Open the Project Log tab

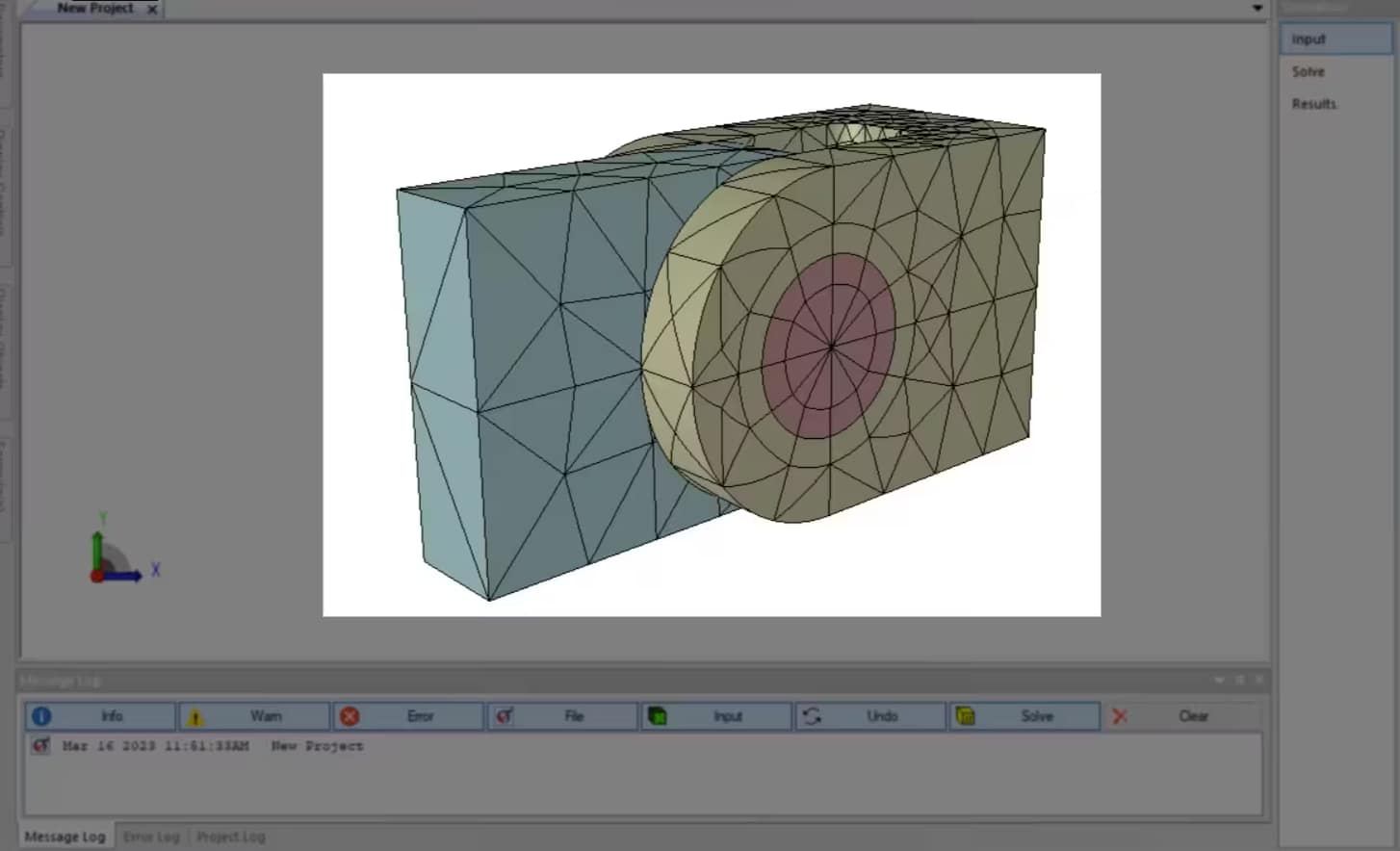230,837
